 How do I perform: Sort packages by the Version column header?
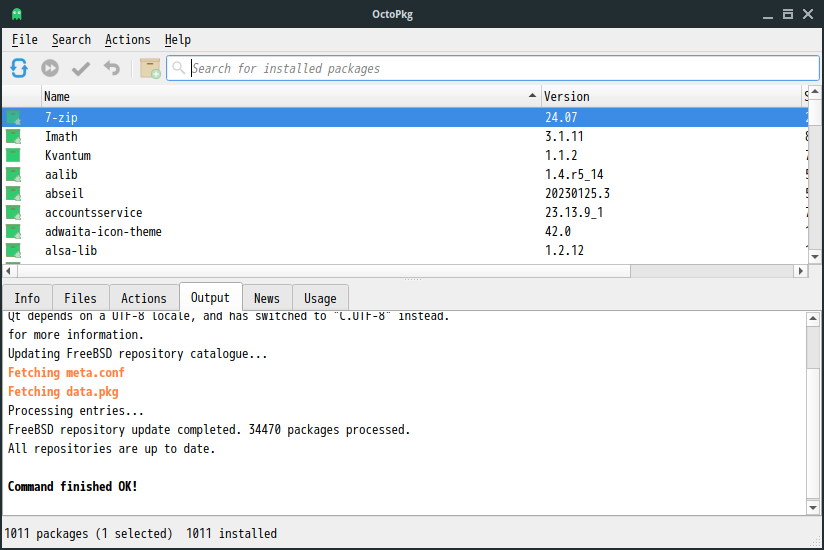point(671,97)
